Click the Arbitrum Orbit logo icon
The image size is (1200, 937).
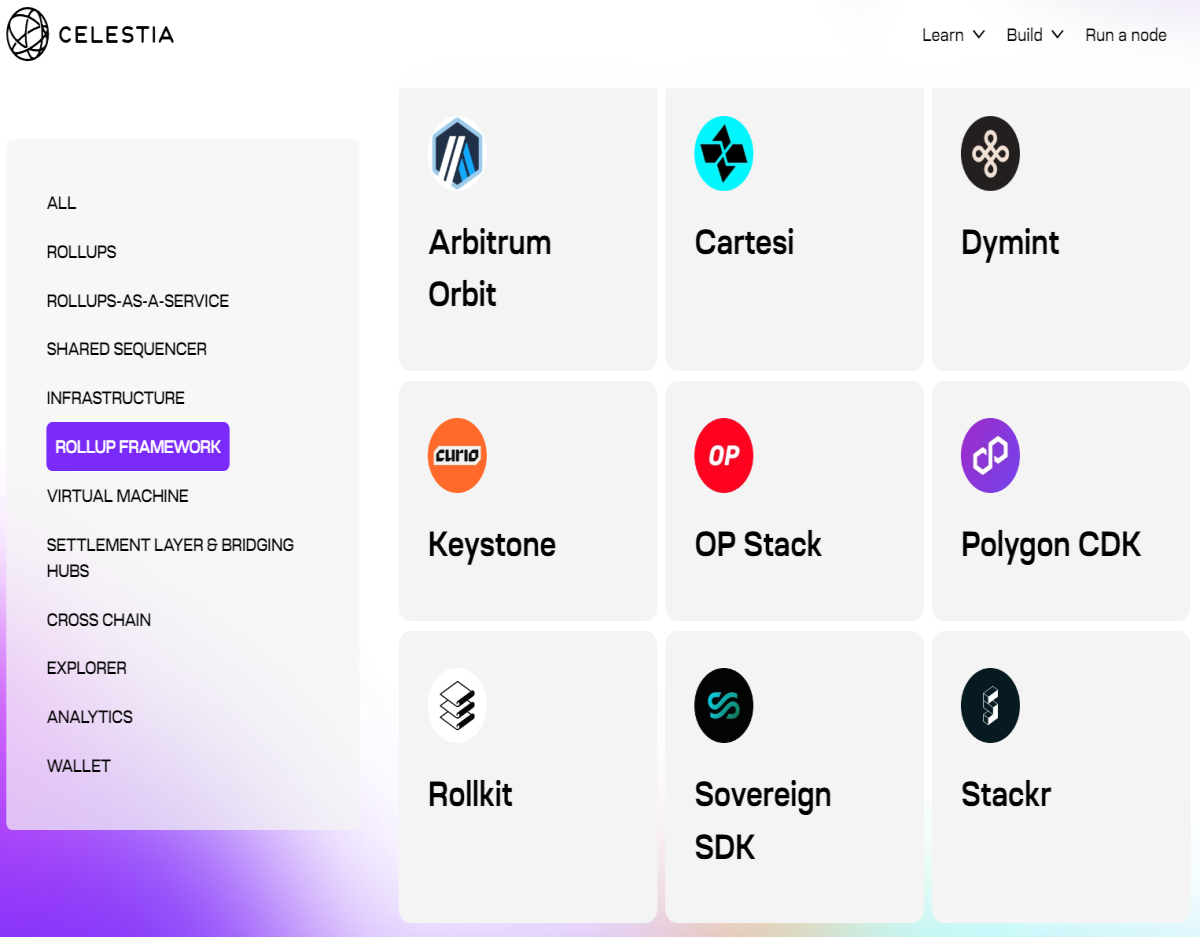457,153
